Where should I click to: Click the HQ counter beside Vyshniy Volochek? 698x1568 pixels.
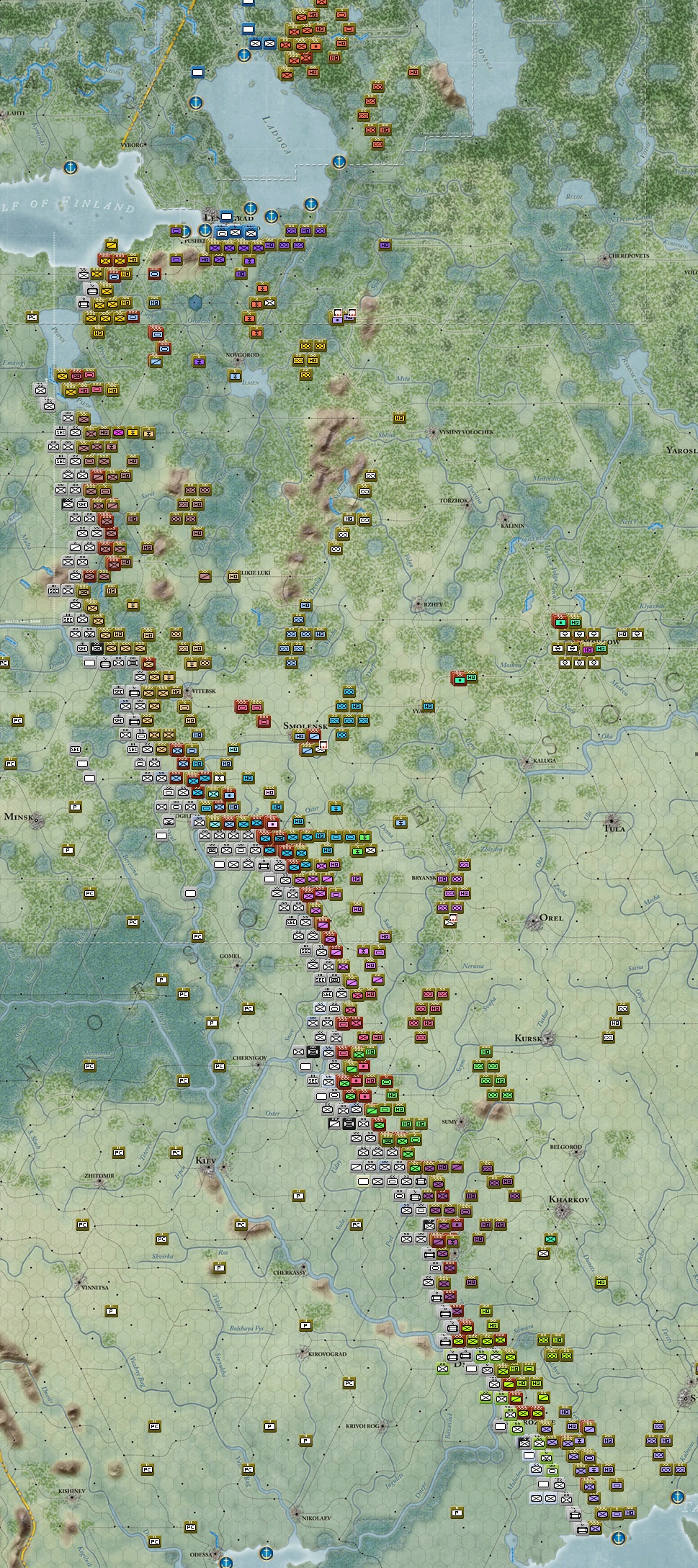coord(399,418)
